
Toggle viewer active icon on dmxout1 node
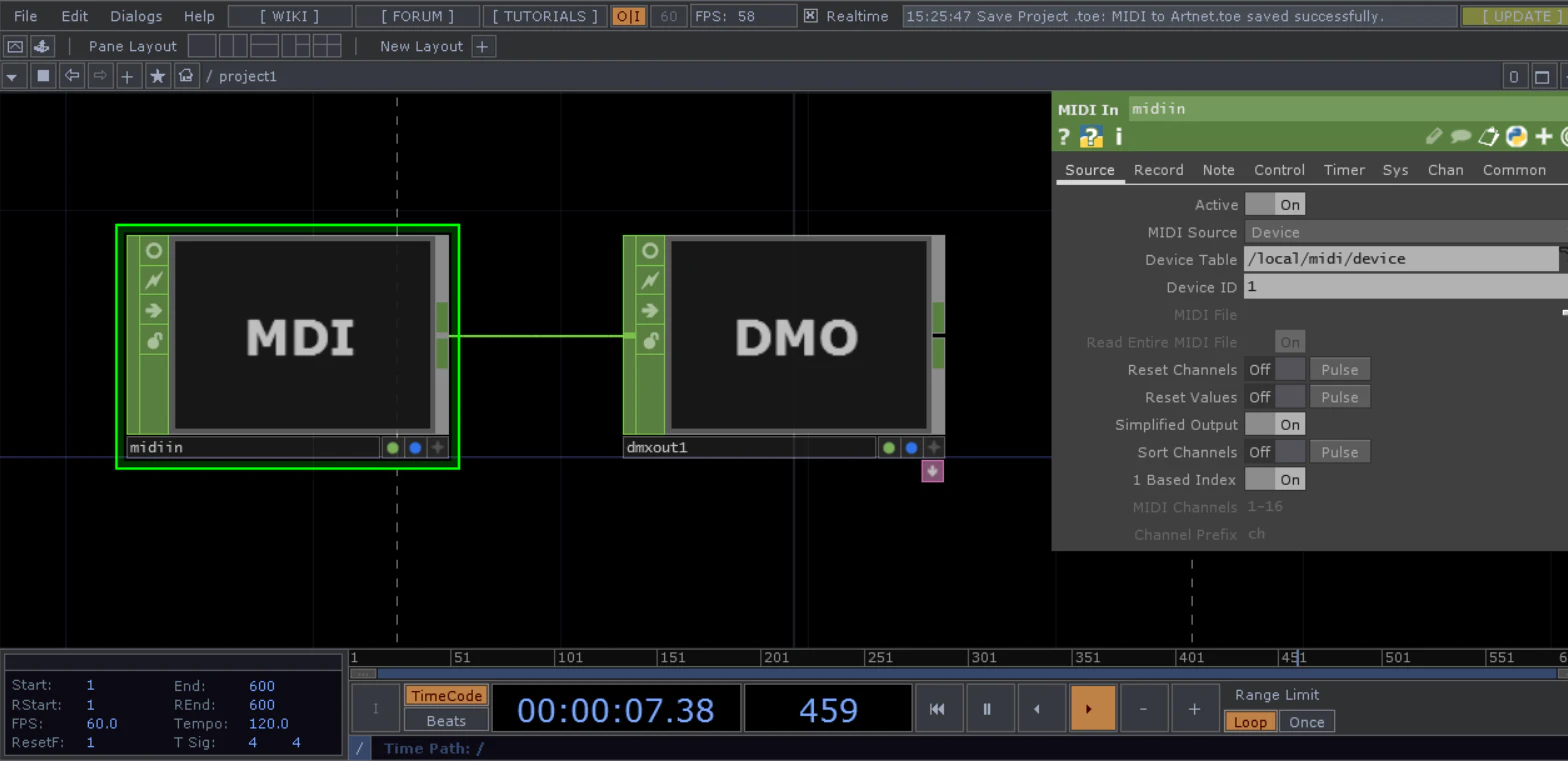coord(650,250)
